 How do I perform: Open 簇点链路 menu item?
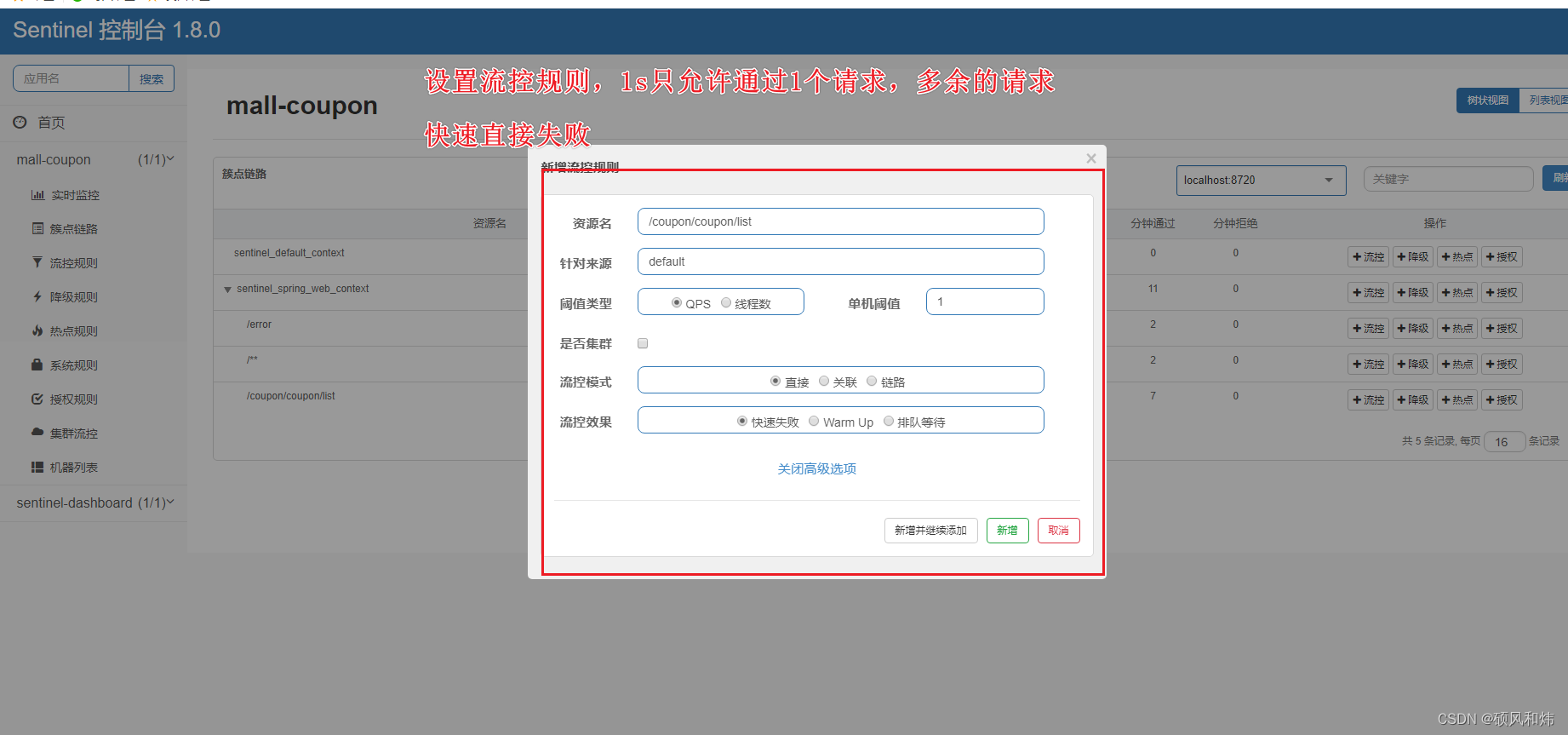74,229
